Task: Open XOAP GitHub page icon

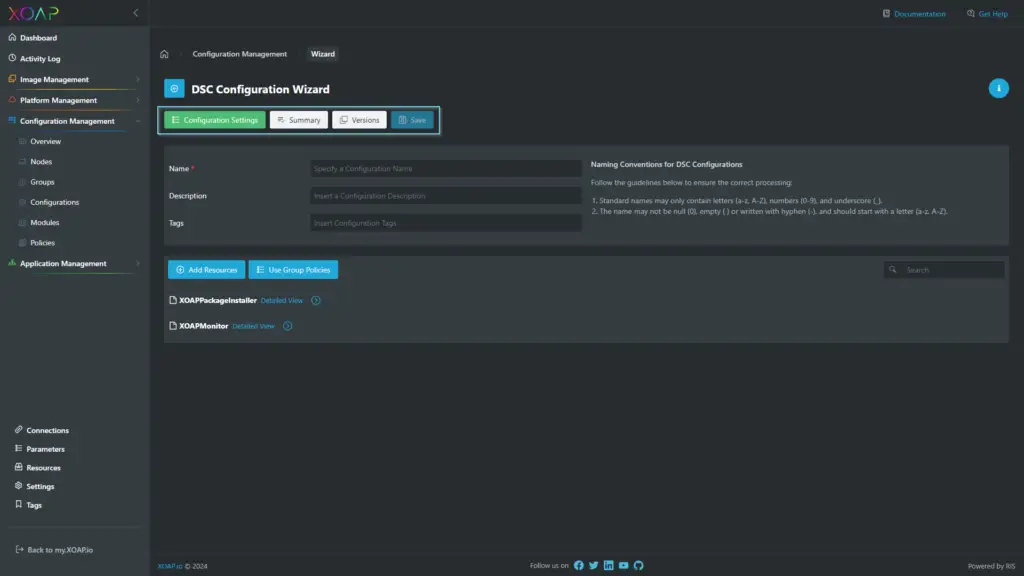Action: (x=639, y=566)
